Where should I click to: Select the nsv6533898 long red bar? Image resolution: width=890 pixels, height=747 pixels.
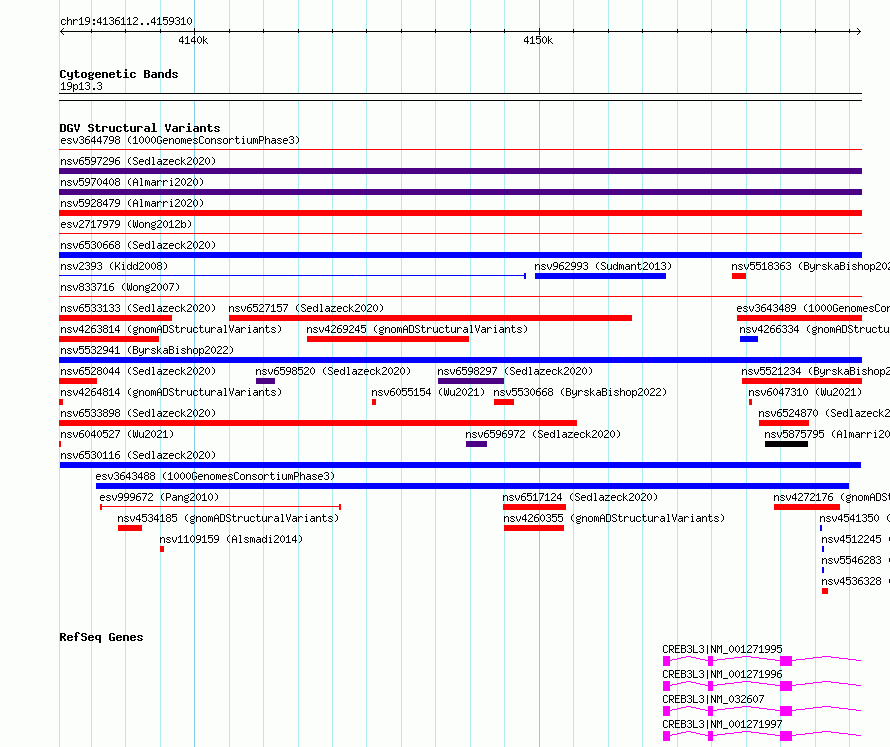click(x=318, y=423)
